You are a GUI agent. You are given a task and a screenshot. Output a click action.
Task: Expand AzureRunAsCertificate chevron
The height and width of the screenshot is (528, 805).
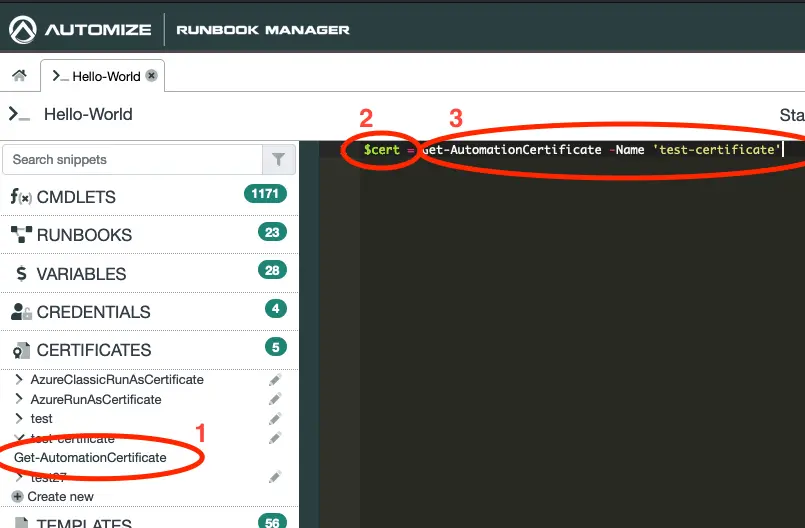[x=19, y=399]
